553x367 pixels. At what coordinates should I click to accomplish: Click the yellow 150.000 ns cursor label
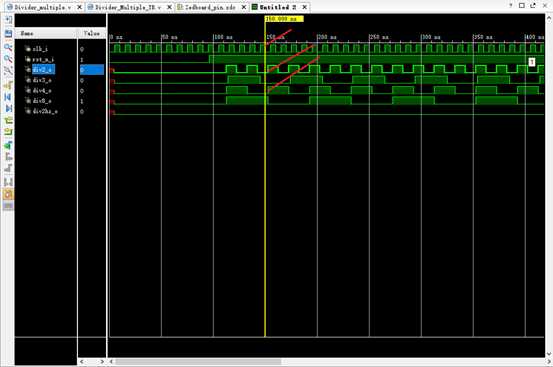pos(284,19)
